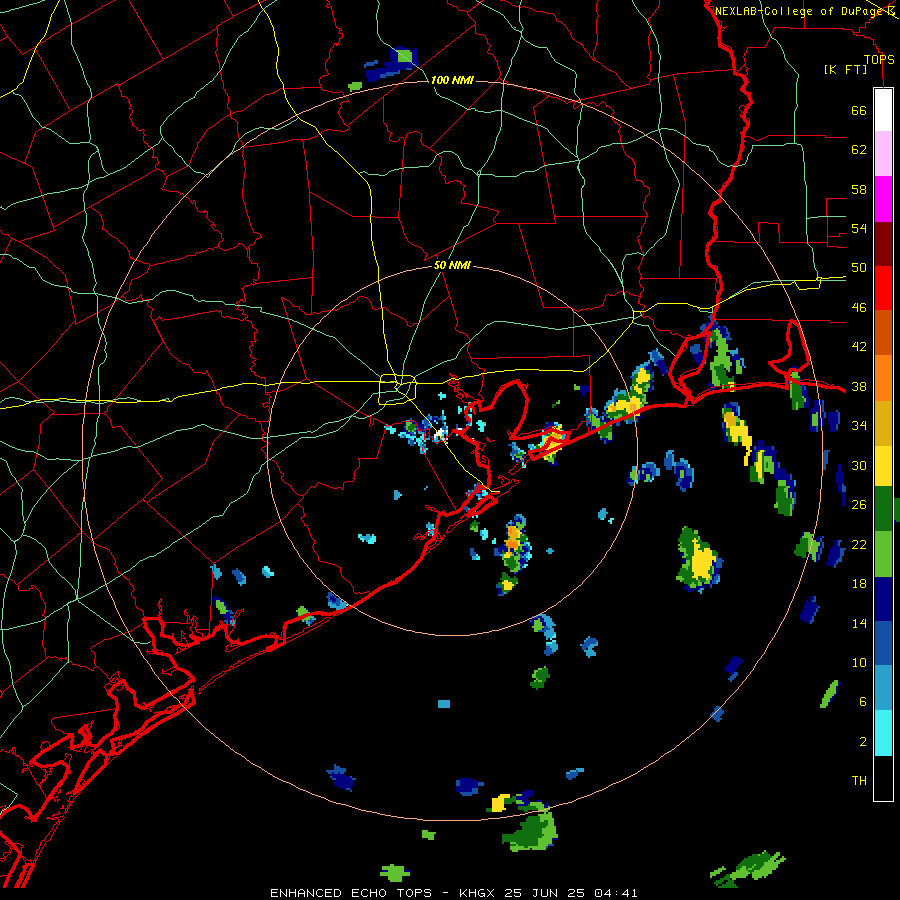Select the legend value "66"
The height and width of the screenshot is (900, 900).
point(859,111)
